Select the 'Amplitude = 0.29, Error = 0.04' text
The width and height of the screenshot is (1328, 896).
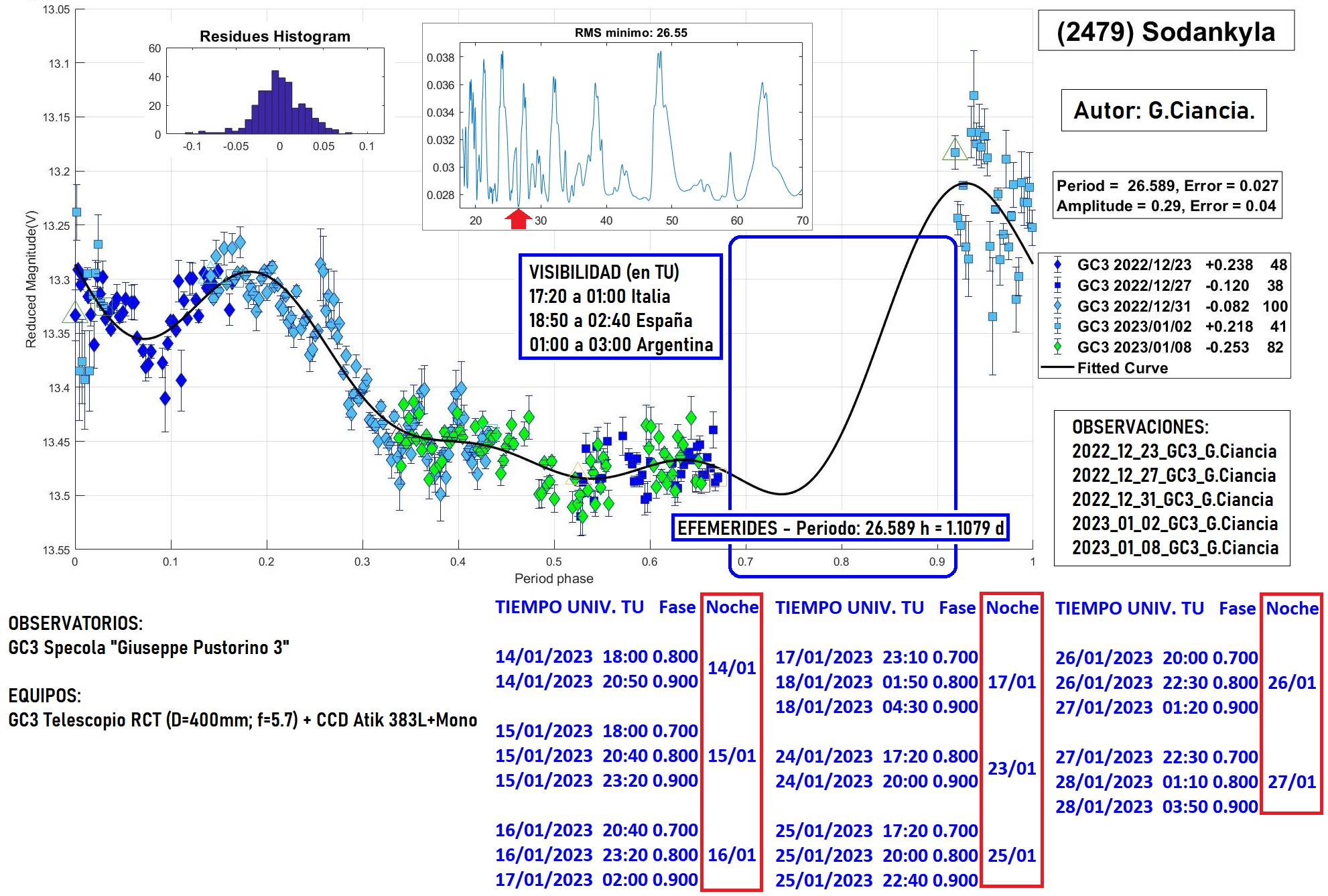pyautogui.click(x=1166, y=206)
